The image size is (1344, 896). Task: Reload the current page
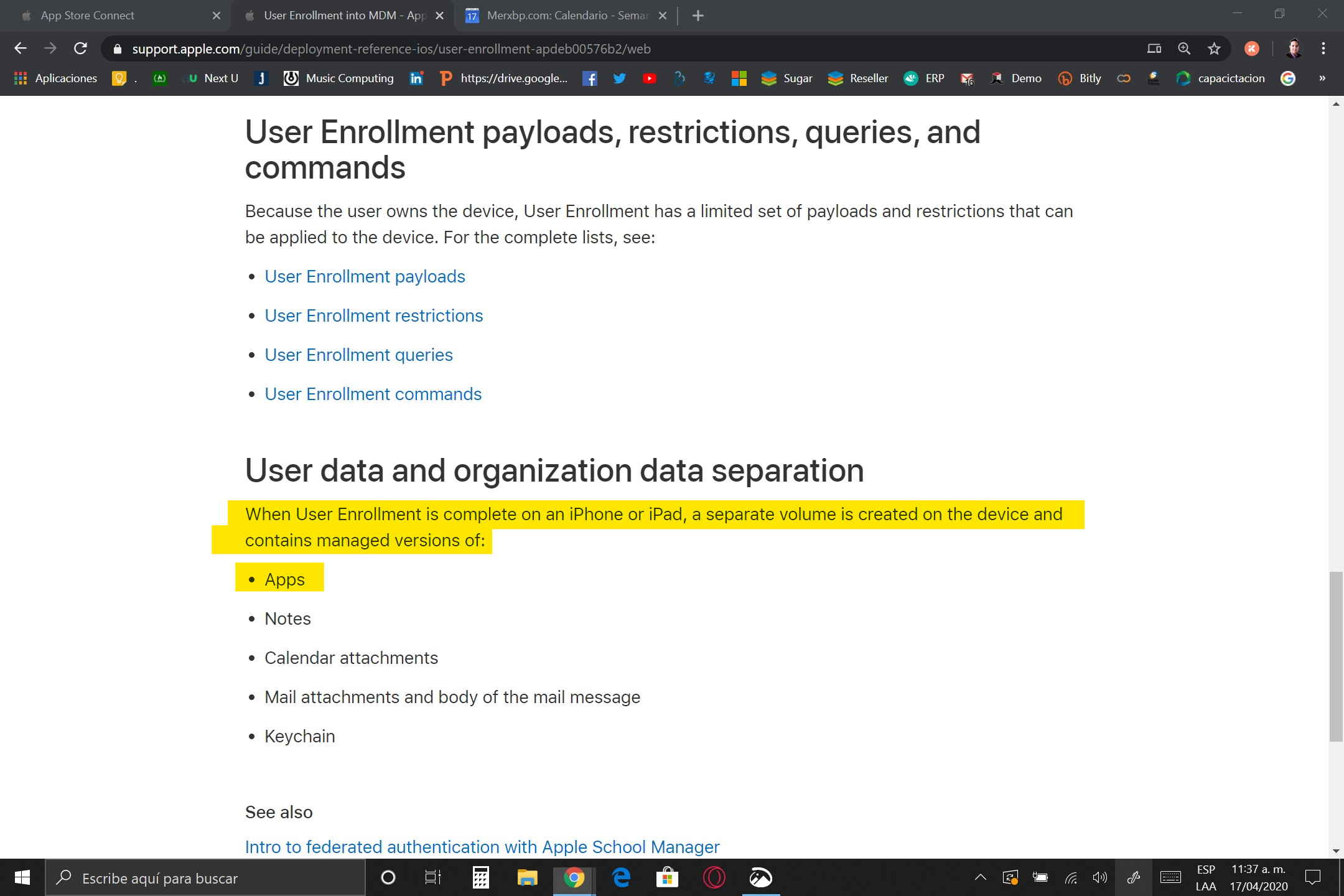click(80, 49)
